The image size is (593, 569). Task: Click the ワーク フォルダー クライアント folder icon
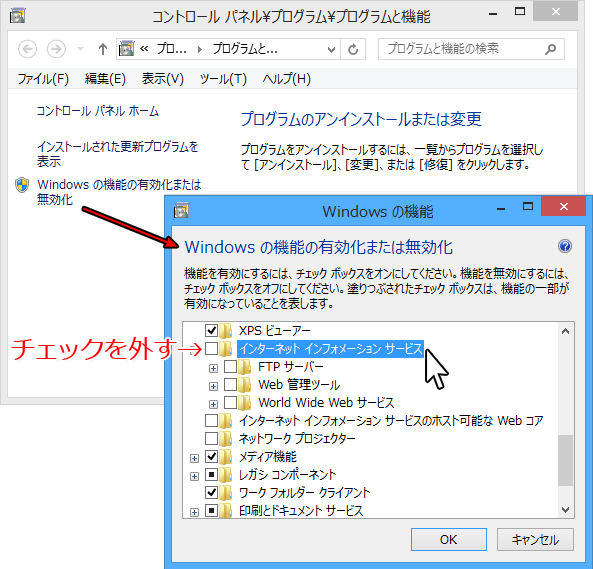(x=226, y=493)
